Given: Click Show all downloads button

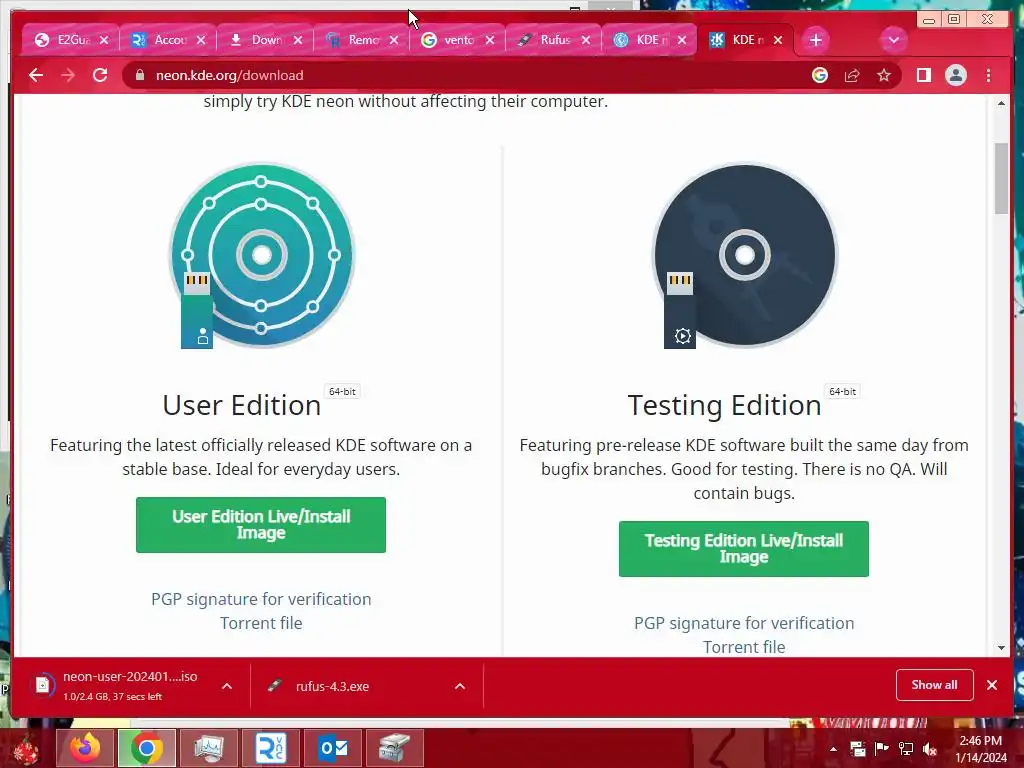Looking at the screenshot, I should click(x=935, y=684).
